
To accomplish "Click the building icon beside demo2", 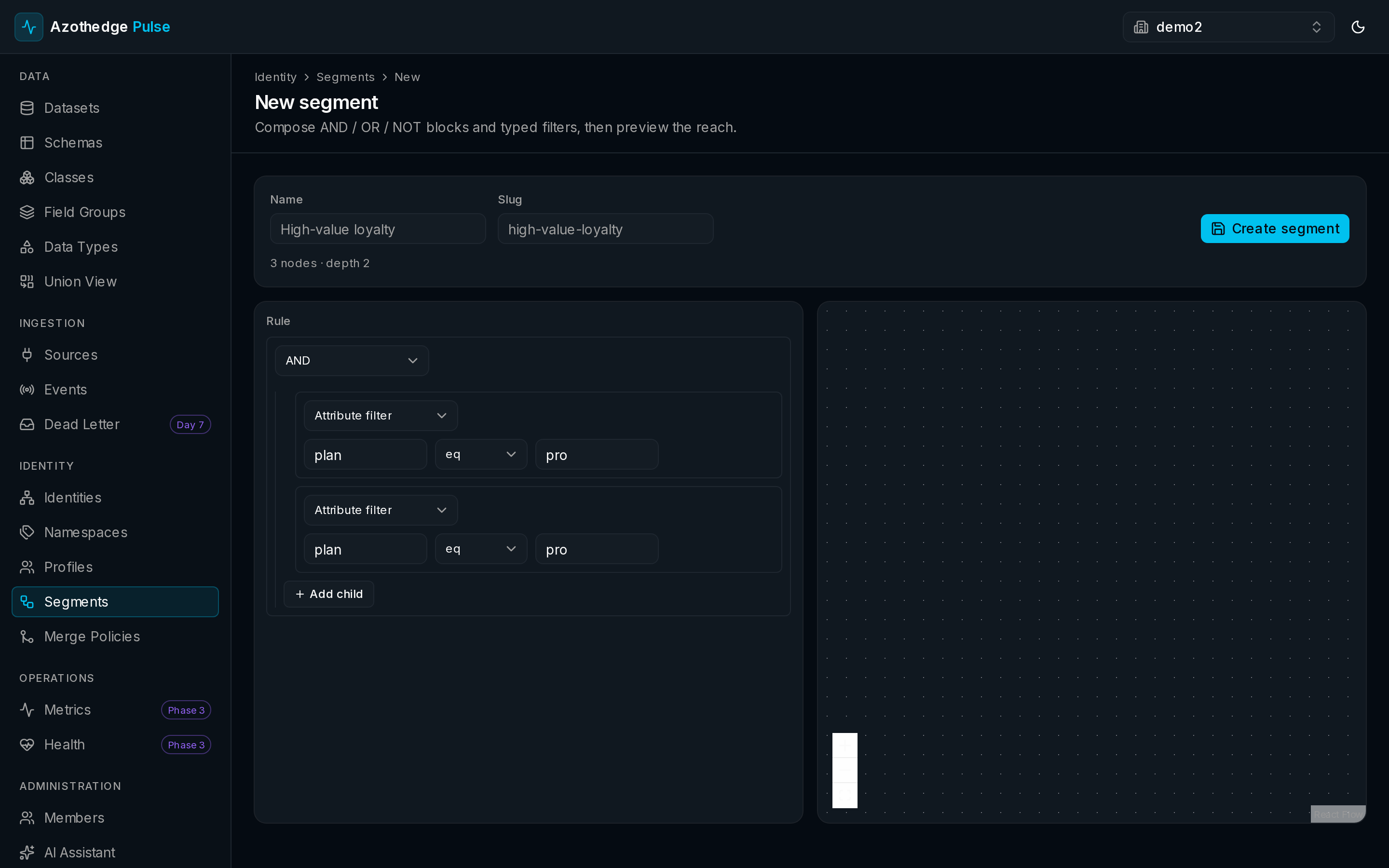I will coord(1141,27).
